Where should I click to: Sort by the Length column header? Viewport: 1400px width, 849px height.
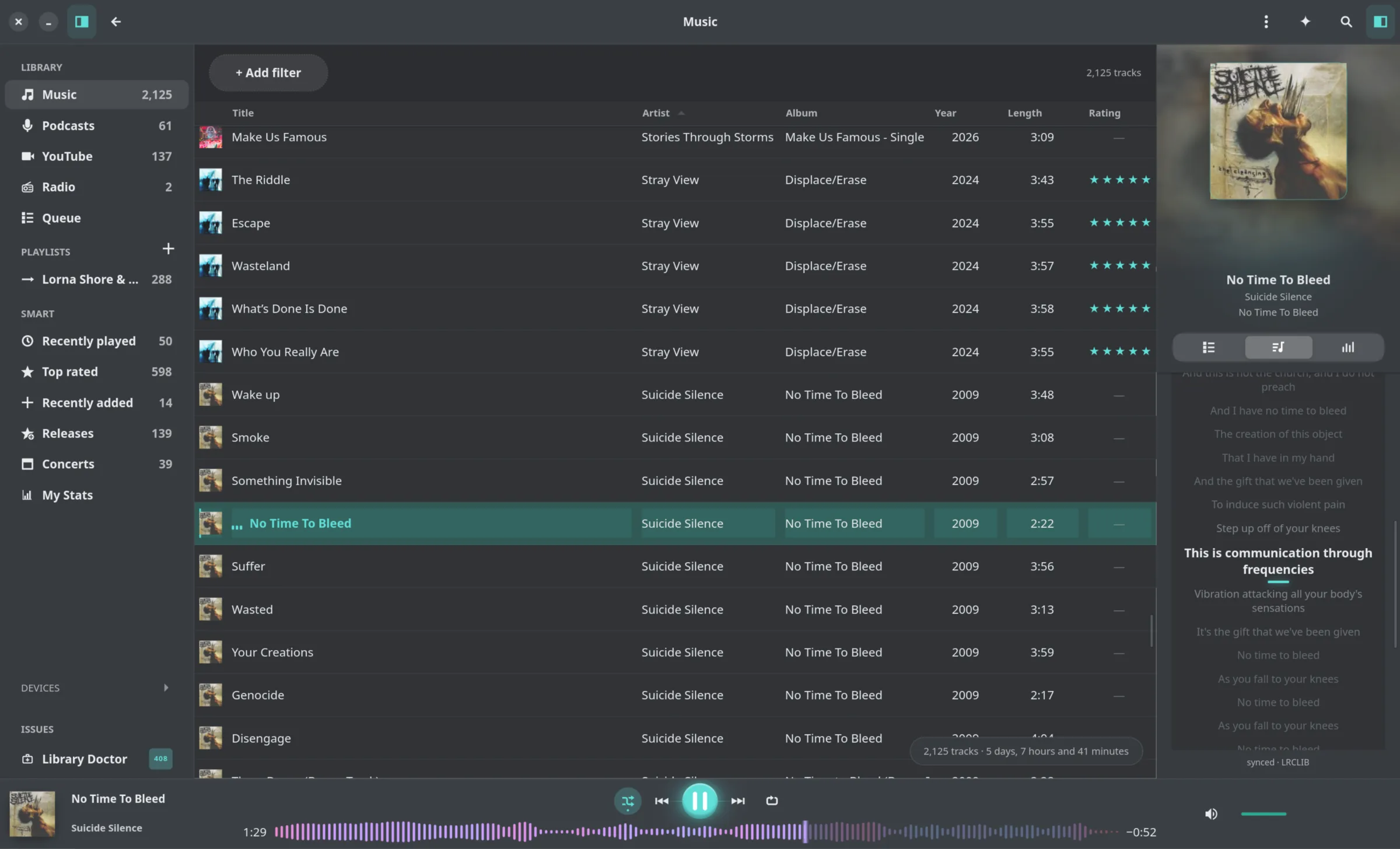[x=1024, y=113]
